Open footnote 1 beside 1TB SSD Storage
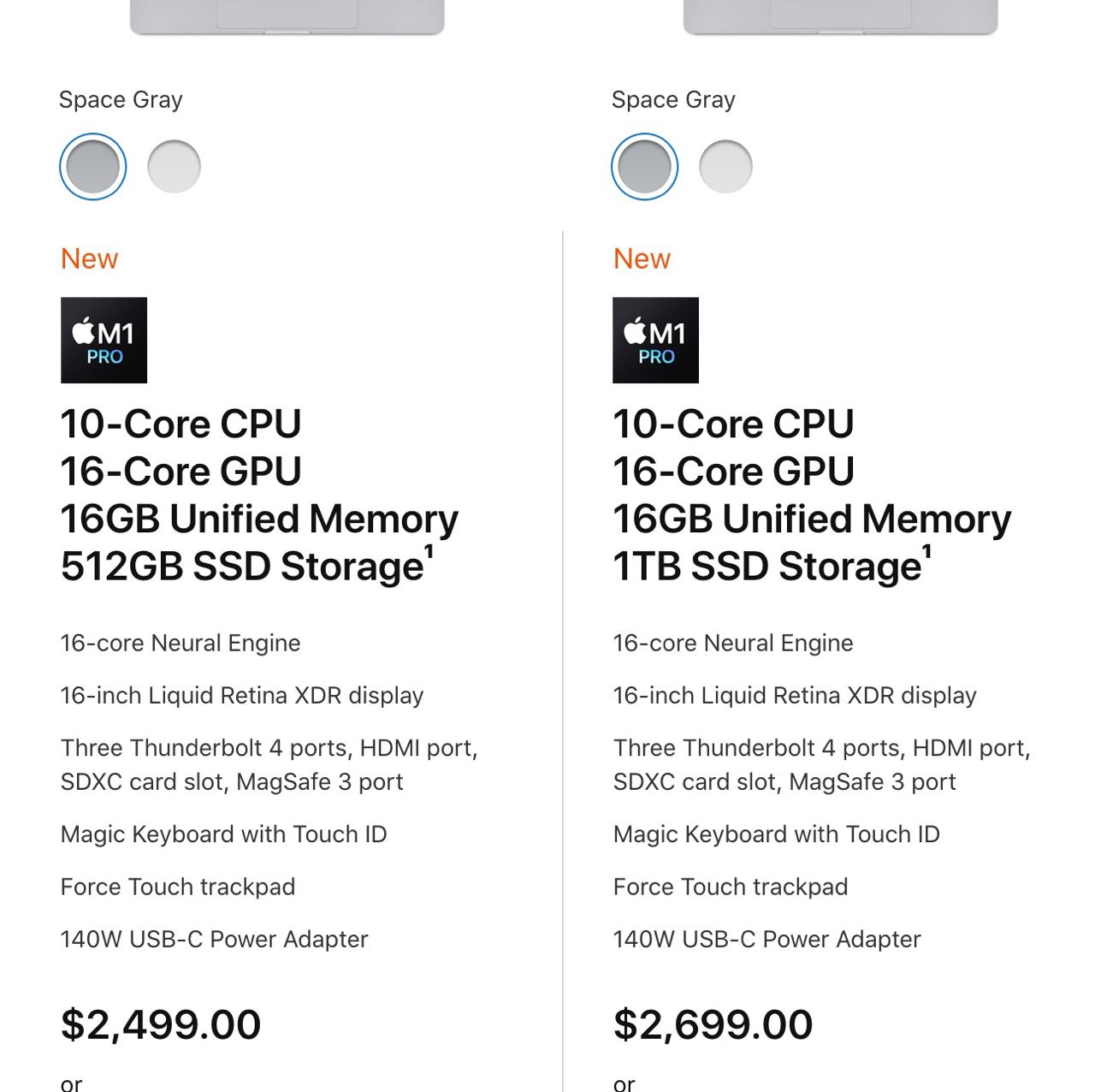The image size is (1095, 1092). (926, 553)
